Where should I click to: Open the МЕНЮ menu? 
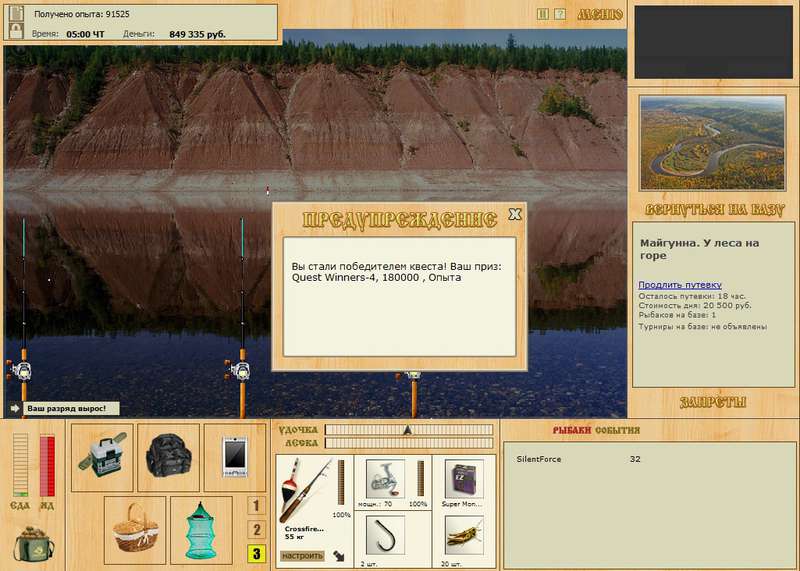pos(600,15)
